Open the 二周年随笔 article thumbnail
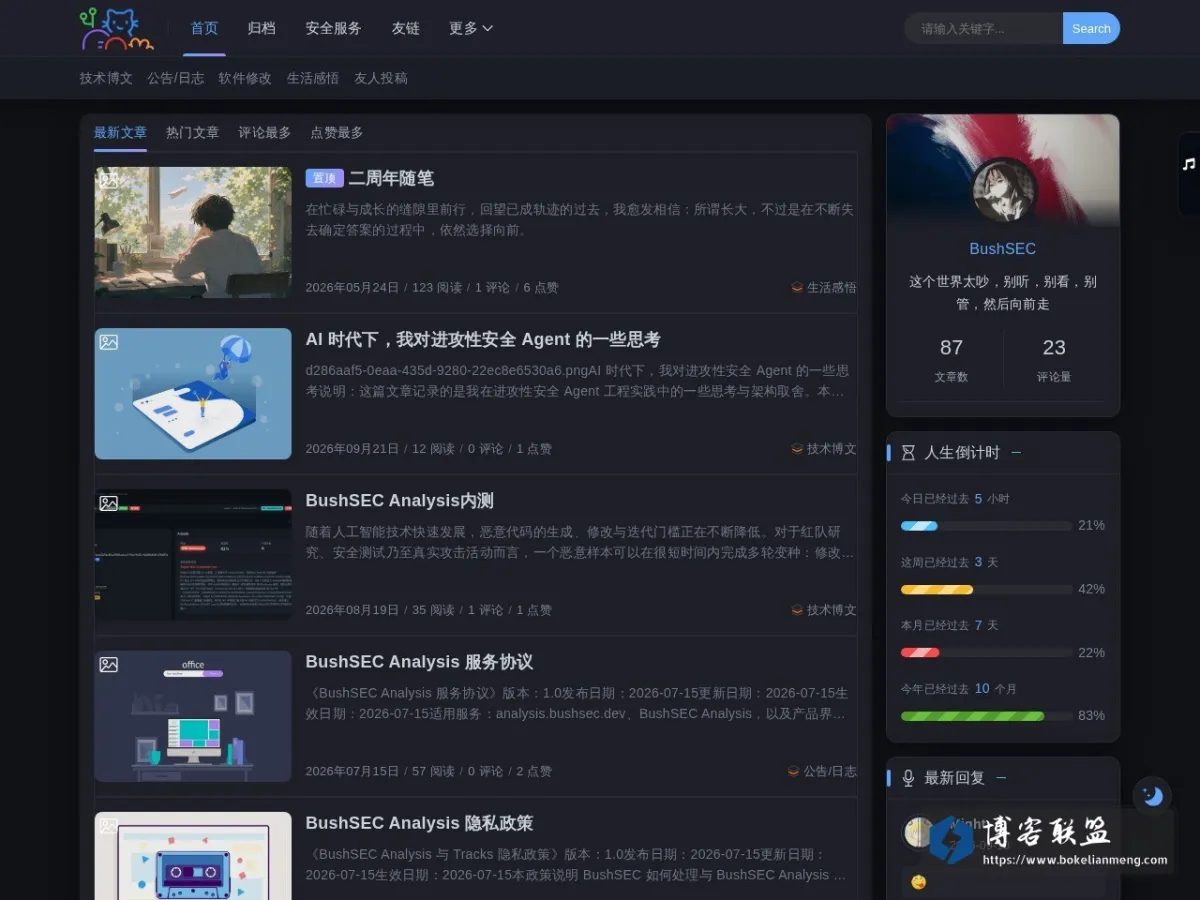The height and width of the screenshot is (900, 1200). click(x=193, y=233)
